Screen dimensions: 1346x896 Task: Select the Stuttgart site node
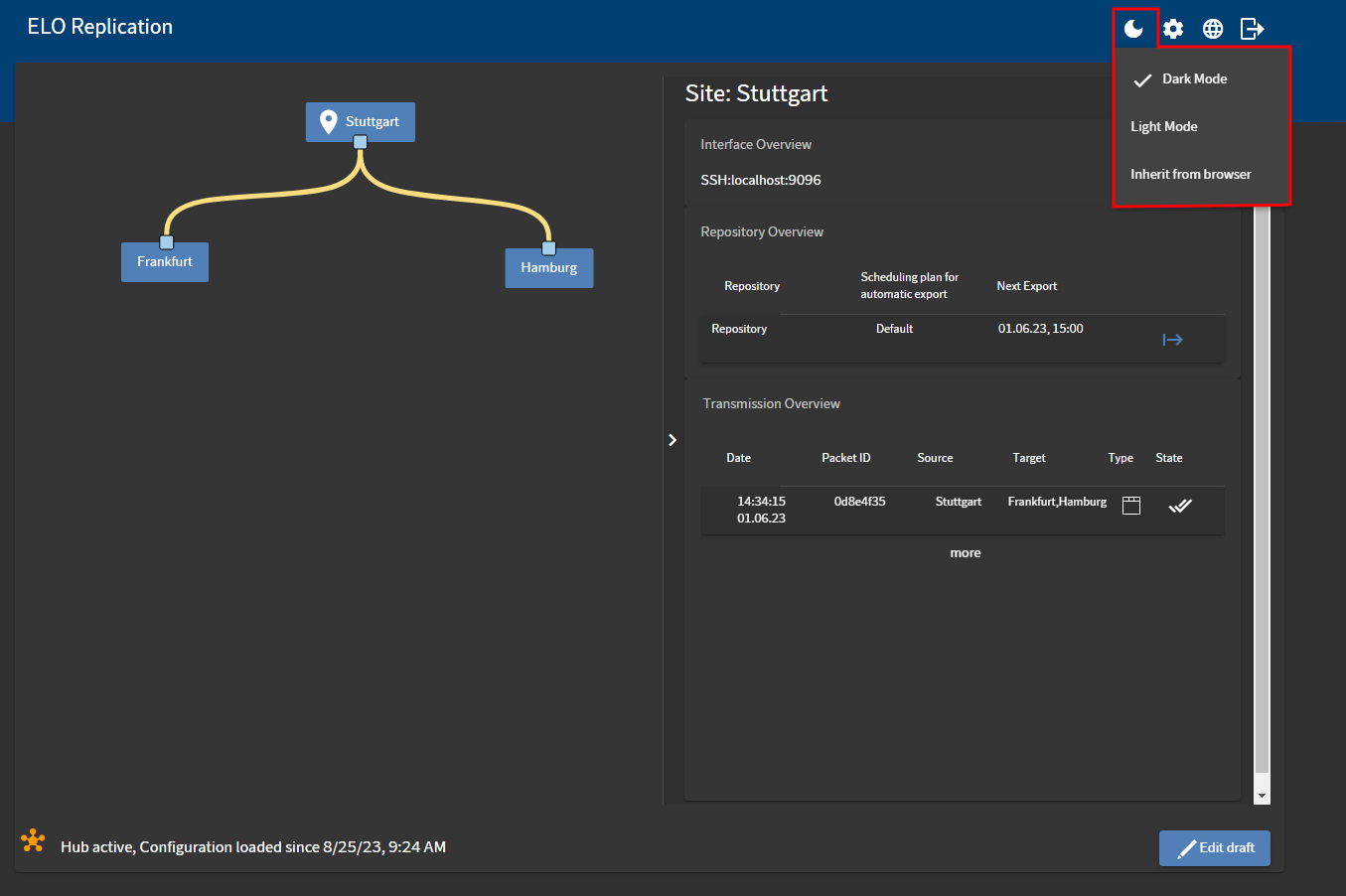click(361, 122)
